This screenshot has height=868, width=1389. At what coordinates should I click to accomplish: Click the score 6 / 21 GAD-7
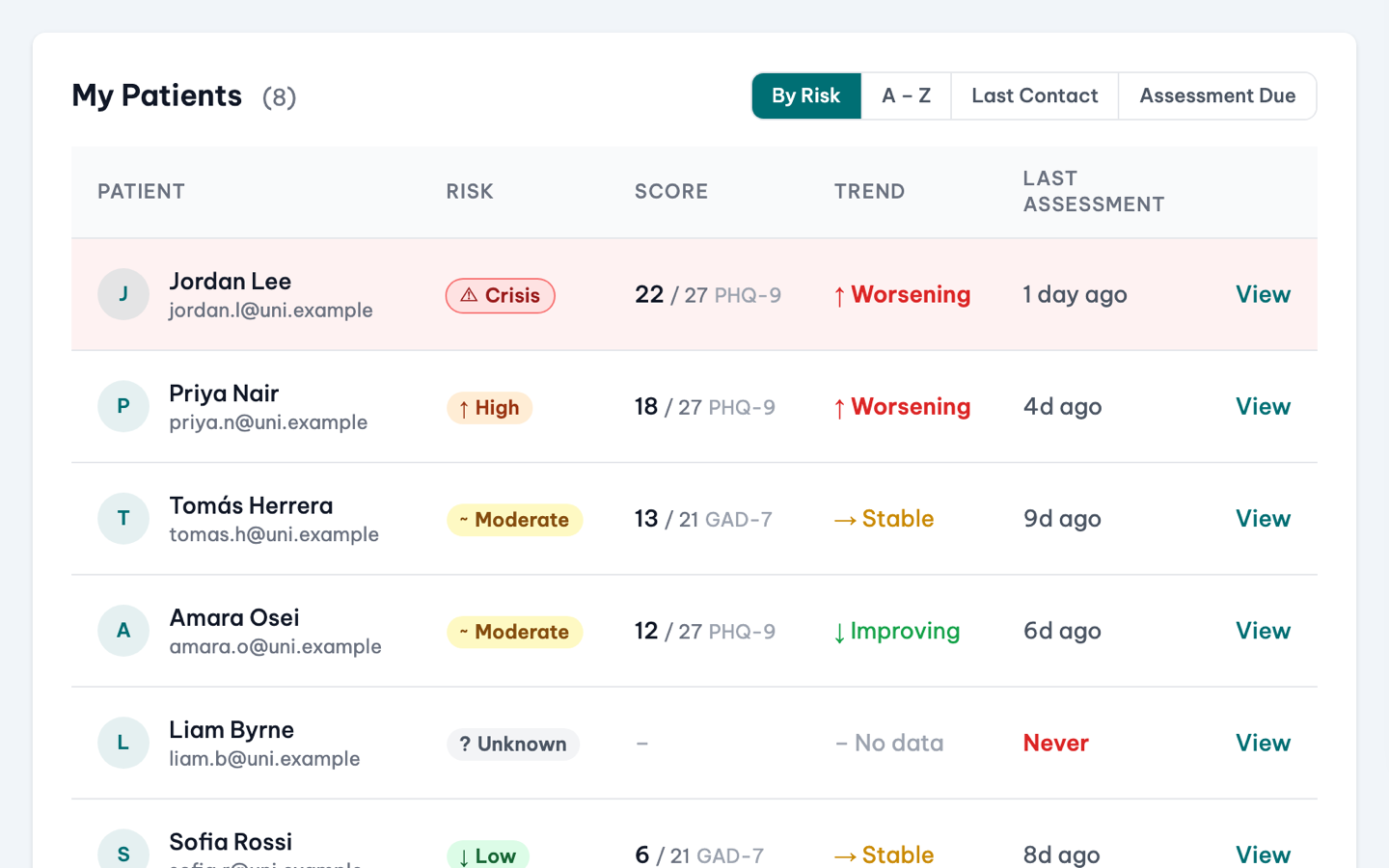coord(699,854)
